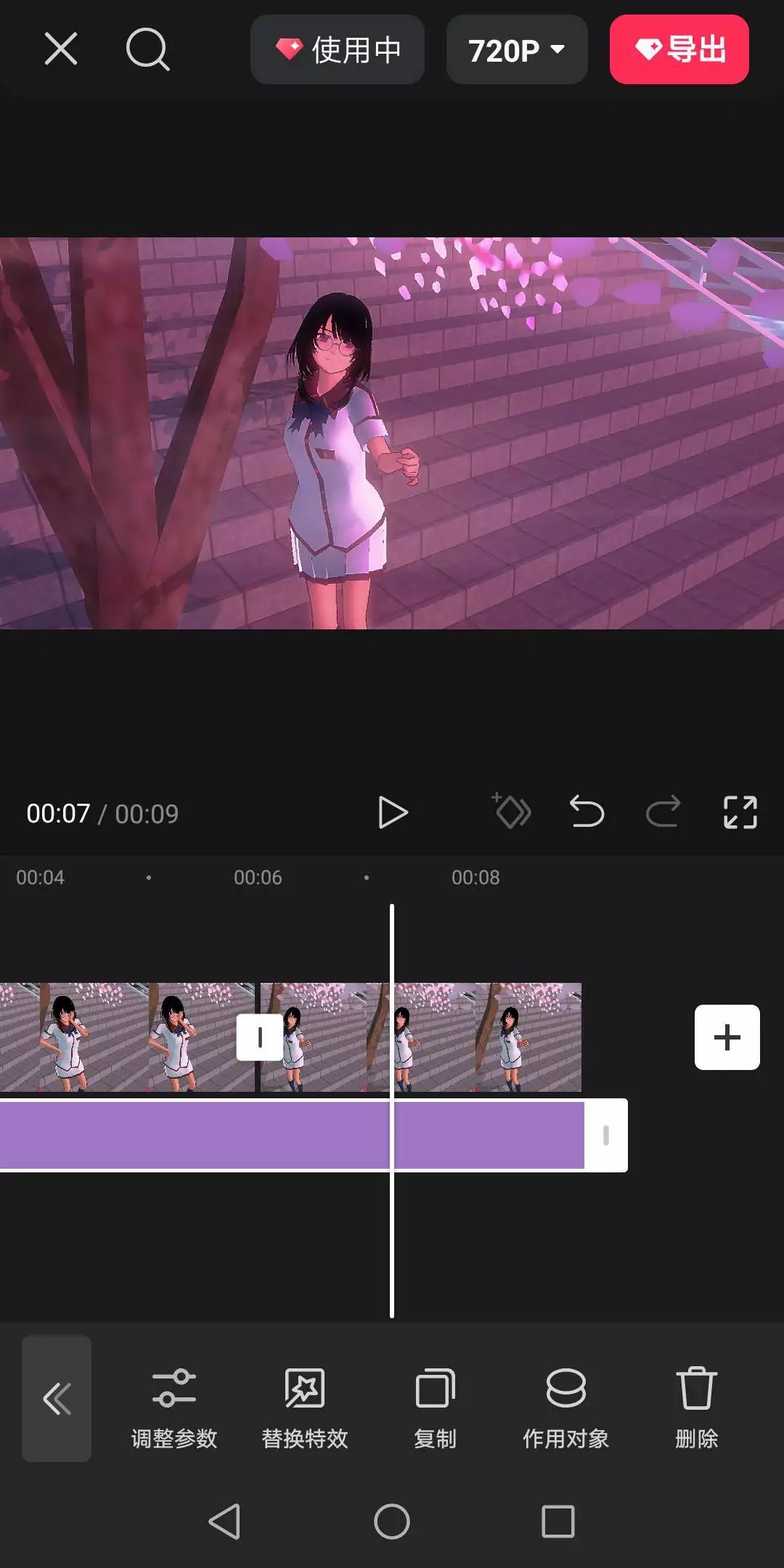This screenshot has height=1568, width=784.
Task: Tap the 00:07 current time readout
Action: [59, 814]
